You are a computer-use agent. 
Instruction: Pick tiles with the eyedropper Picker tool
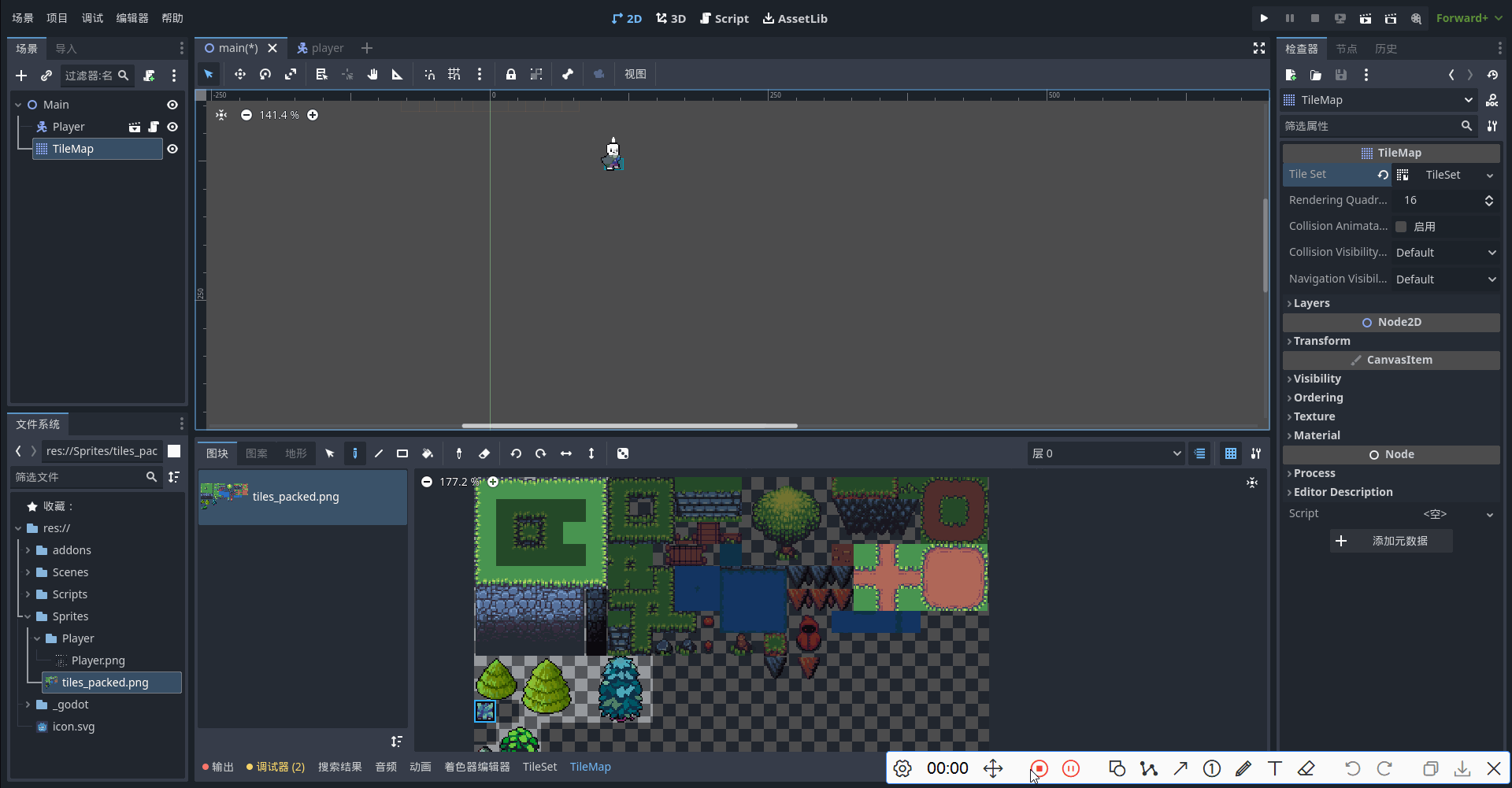pos(459,453)
